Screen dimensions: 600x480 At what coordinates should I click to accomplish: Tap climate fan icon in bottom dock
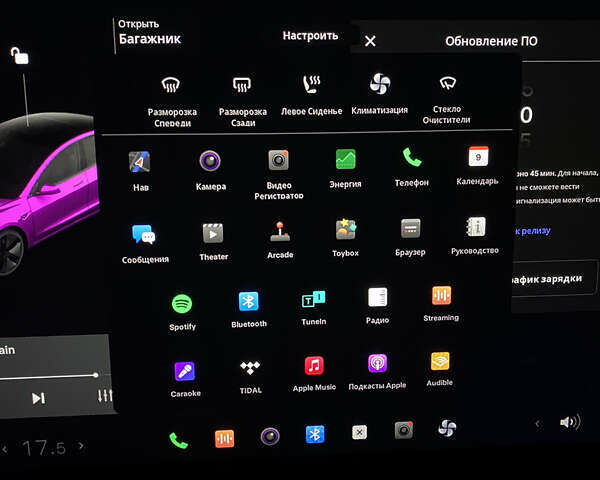tap(447, 428)
